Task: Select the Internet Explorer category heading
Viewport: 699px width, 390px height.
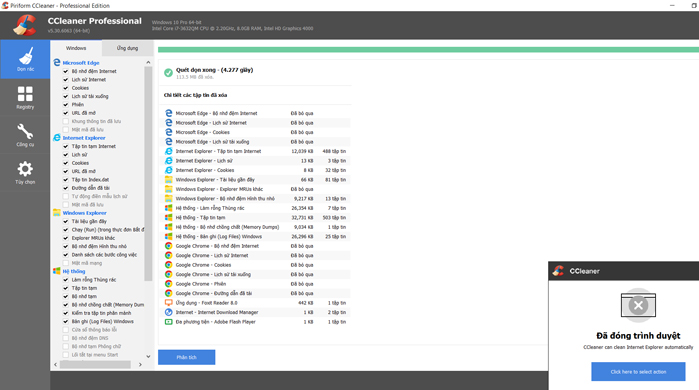Action: 84,138
